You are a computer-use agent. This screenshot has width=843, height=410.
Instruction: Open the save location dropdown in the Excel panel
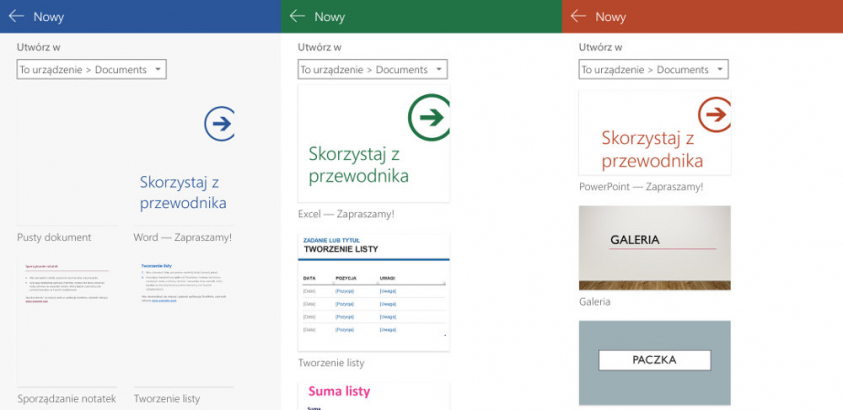click(372, 69)
